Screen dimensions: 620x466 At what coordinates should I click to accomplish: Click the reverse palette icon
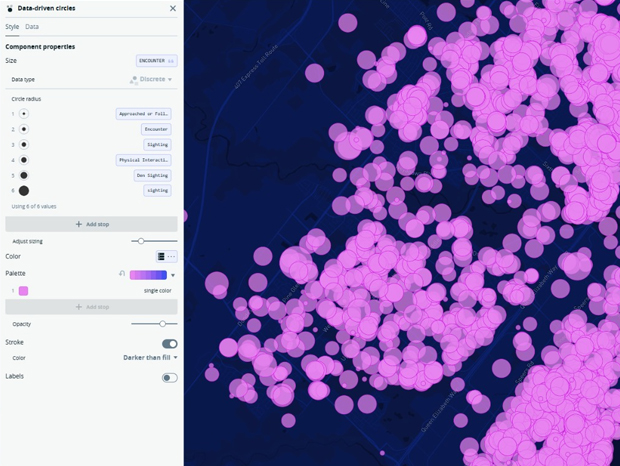122,274
